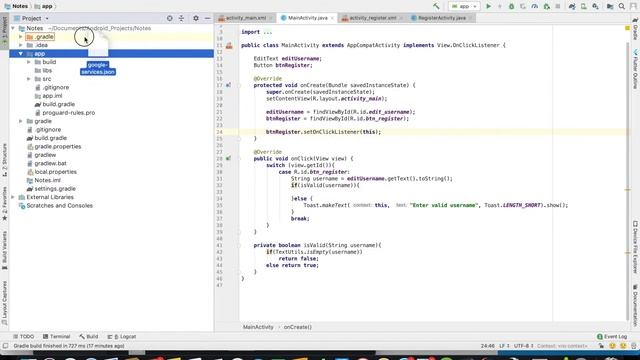
Task: Hide the Project panel with the minus icon
Action: click(207, 18)
